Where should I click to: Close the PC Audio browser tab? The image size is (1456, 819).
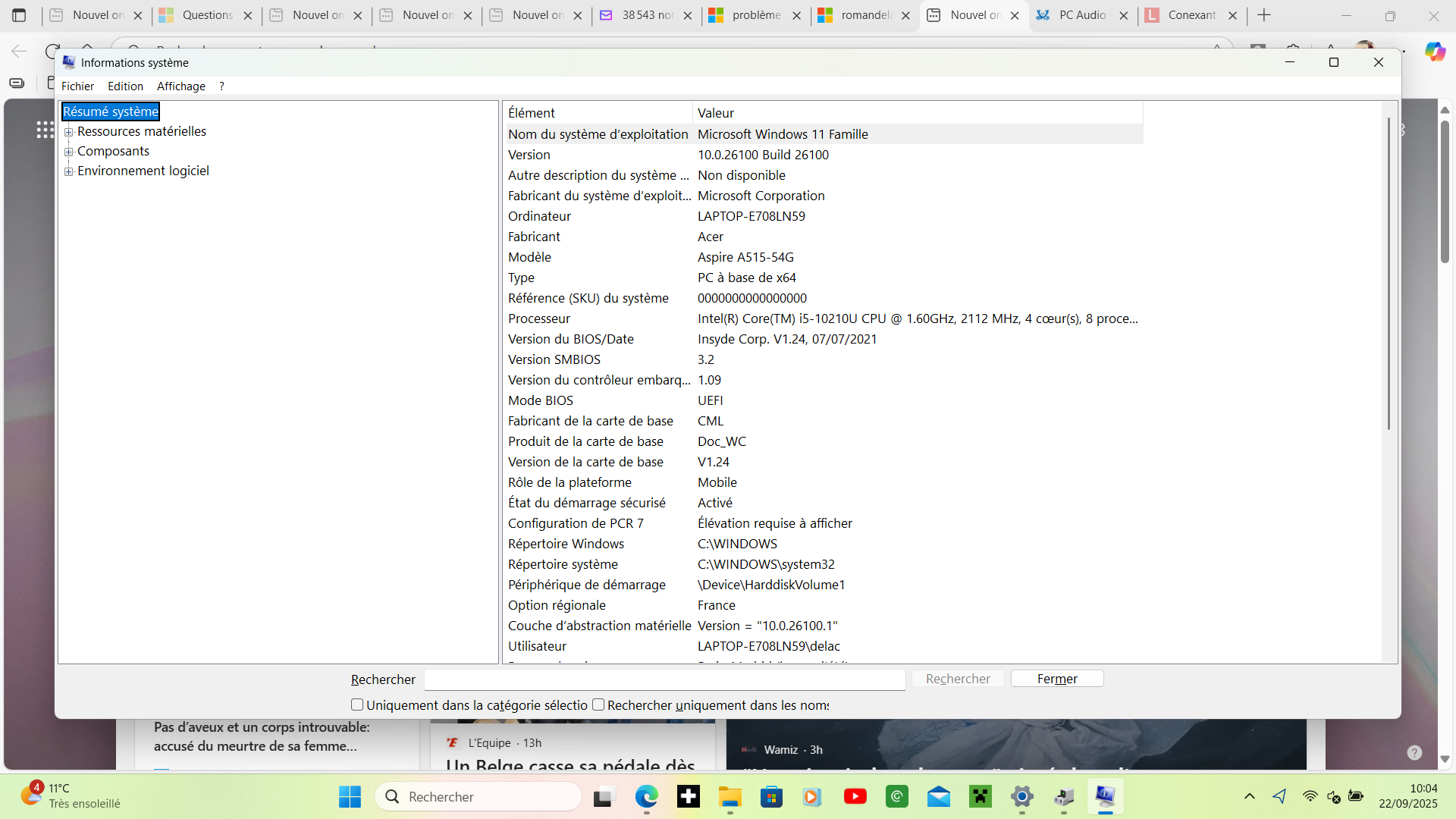1124,15
